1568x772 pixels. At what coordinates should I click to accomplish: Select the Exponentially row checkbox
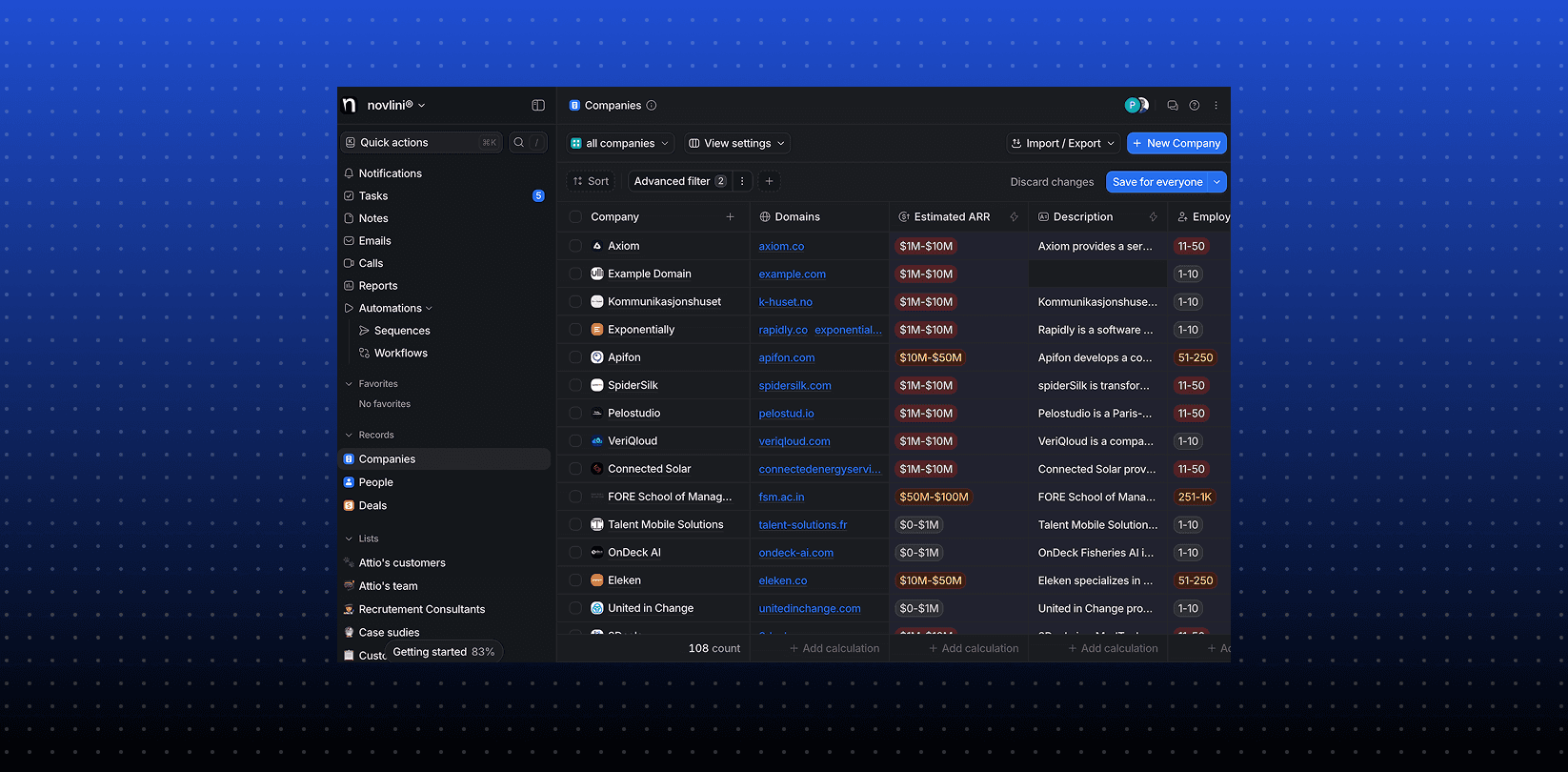(575, 330)
